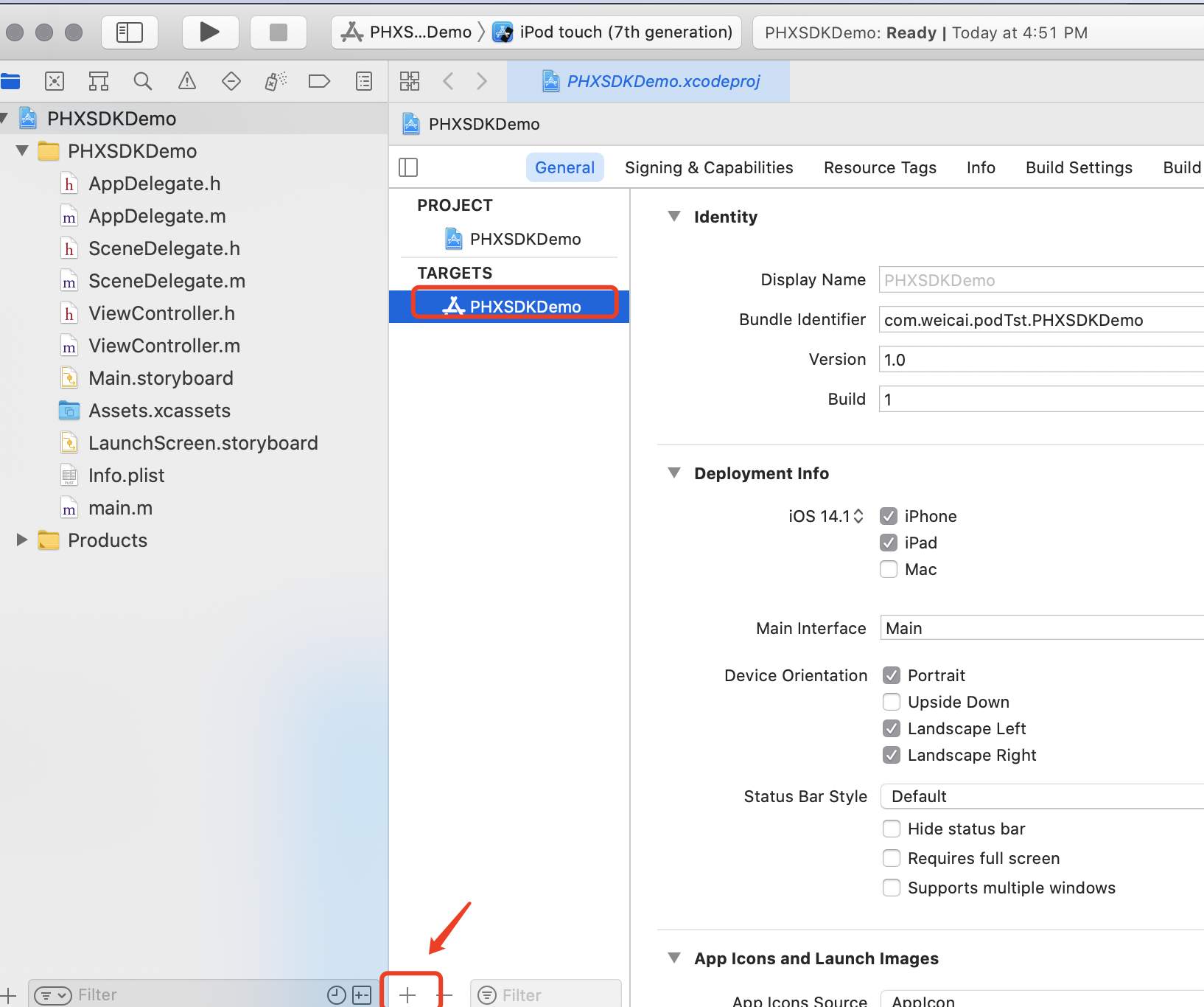This screenshot has width=1204, height=1007.
Task: Enable Hide status bar
Action: pos(892,829)
